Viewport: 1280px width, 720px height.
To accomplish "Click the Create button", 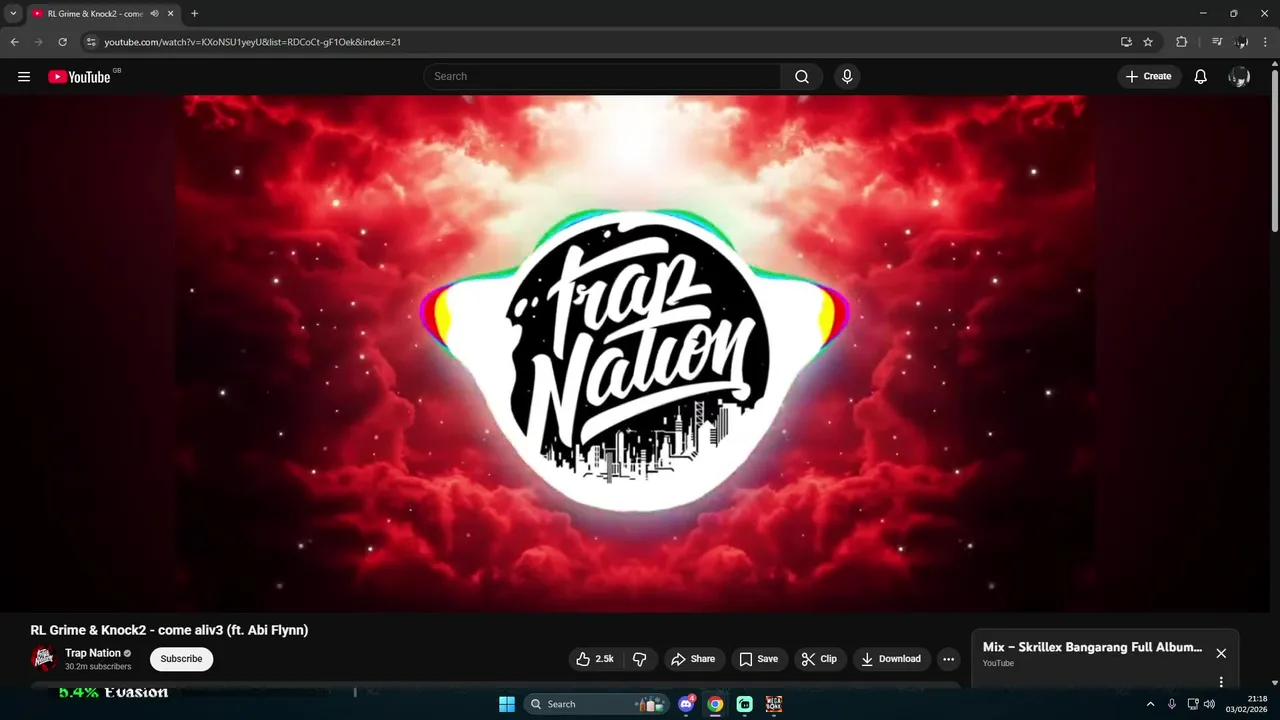I will [x=1148, y=76].
